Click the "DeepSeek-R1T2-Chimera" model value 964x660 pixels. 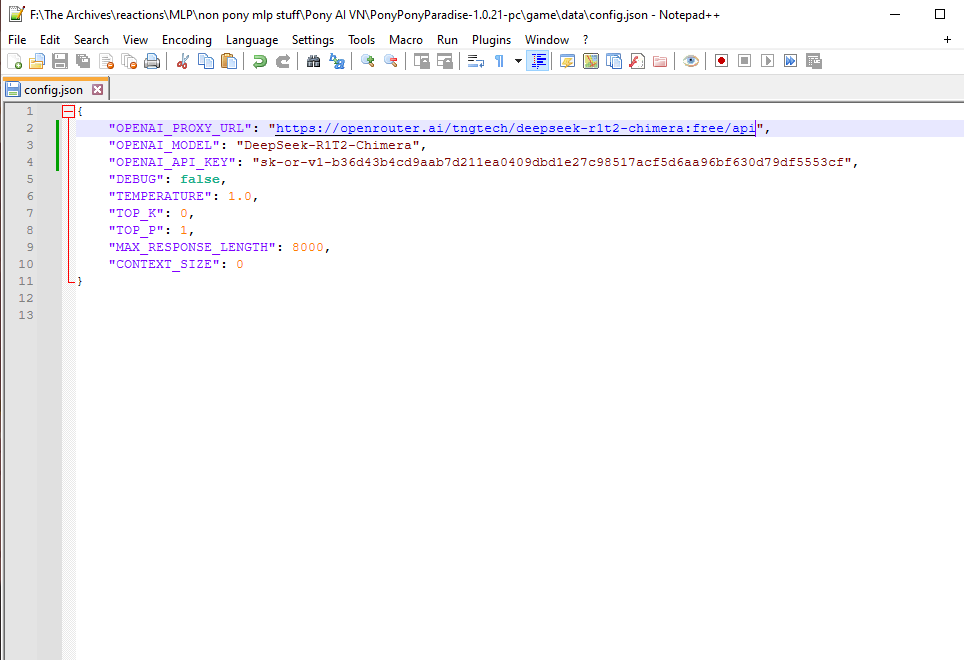click(x=328, y=145)
